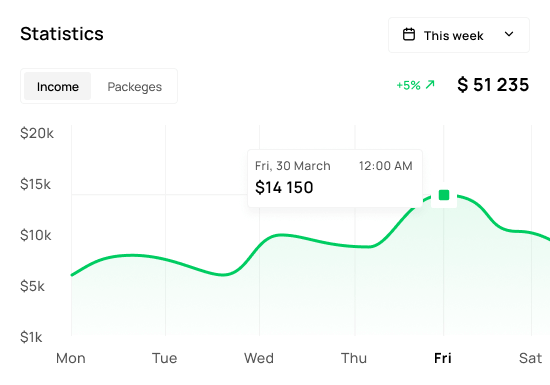
Task: Click the $ 51 235 total amount
Action: [x=493, y=85]
